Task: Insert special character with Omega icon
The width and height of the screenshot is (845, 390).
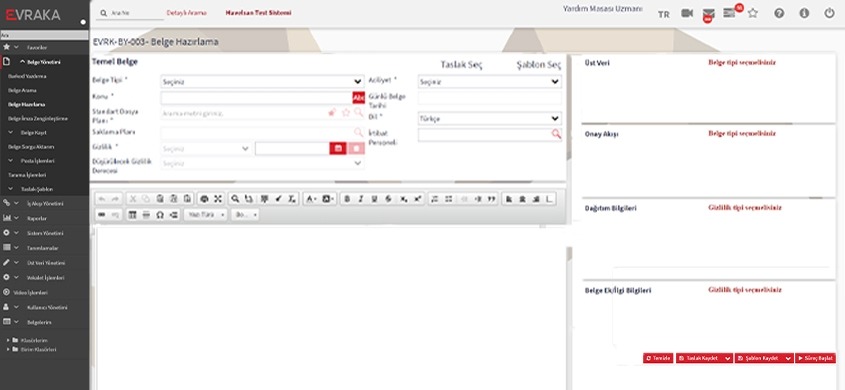Action: [160, 214]
